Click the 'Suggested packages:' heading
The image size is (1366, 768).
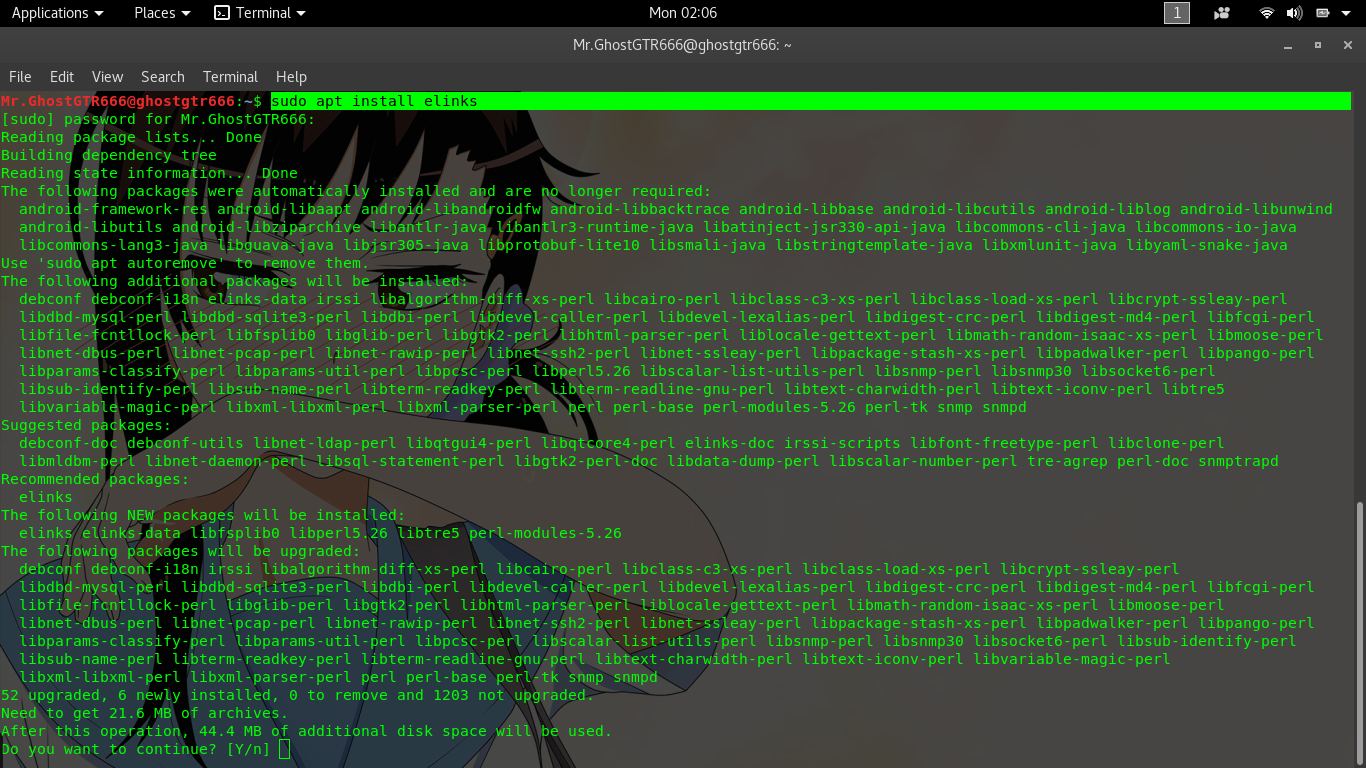tap(86, 425)
